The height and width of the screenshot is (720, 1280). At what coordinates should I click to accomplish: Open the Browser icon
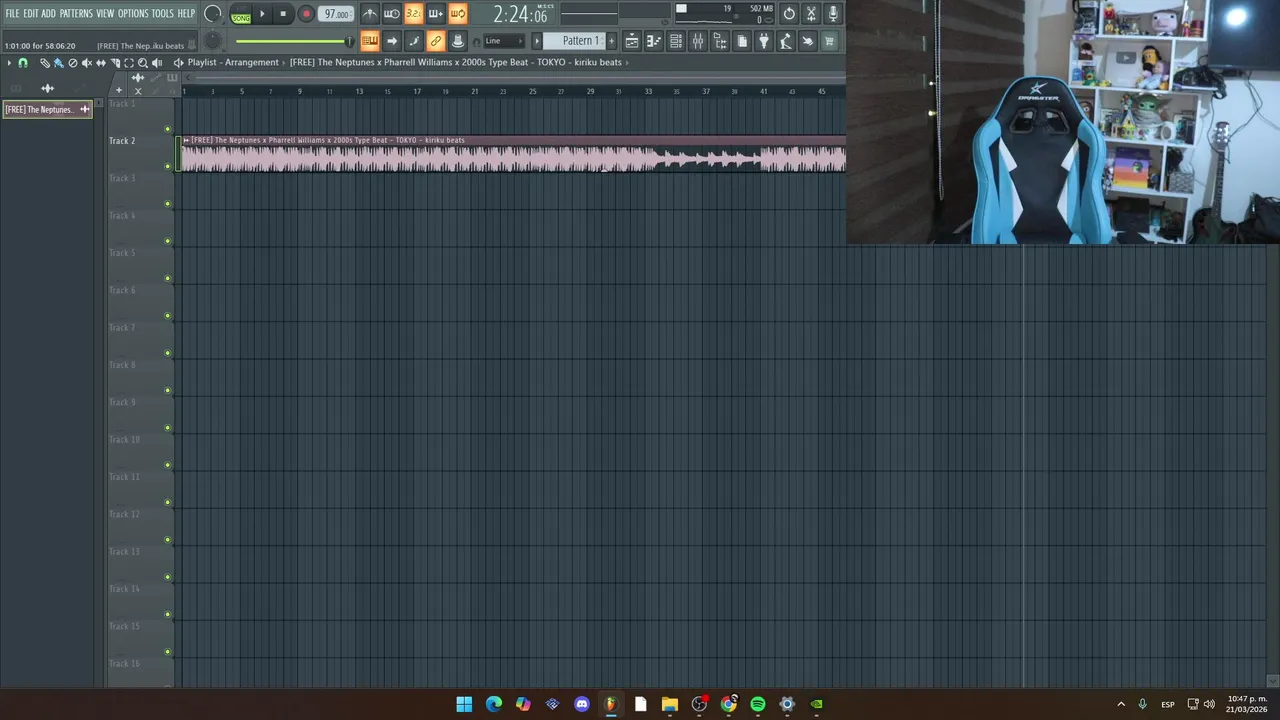720,41
